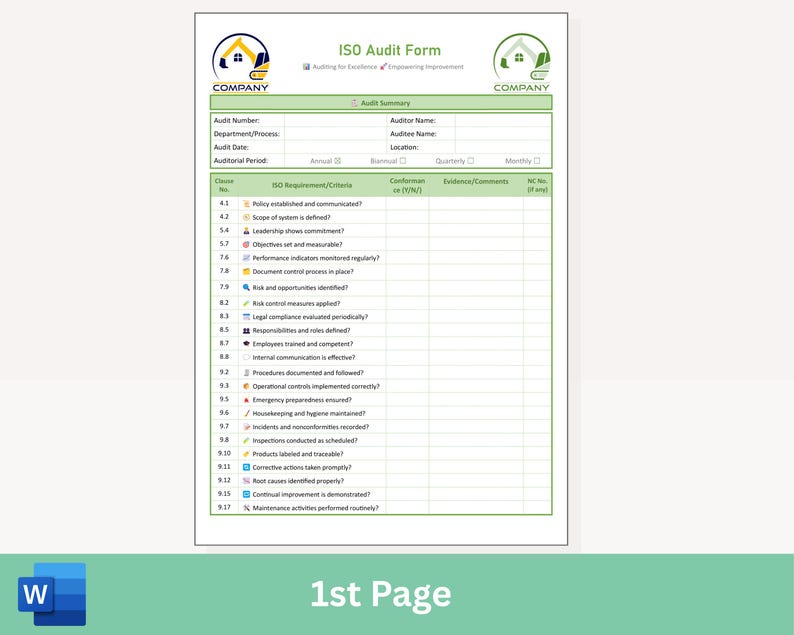
Task: Uncheck the Annual period checkbox
Action: point(338,161)
